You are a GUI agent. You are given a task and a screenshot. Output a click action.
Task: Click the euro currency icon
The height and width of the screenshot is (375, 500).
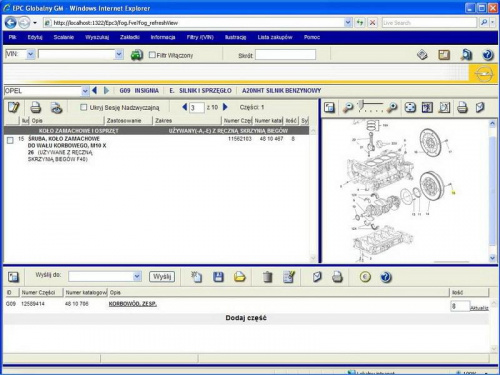click(365, 277)
